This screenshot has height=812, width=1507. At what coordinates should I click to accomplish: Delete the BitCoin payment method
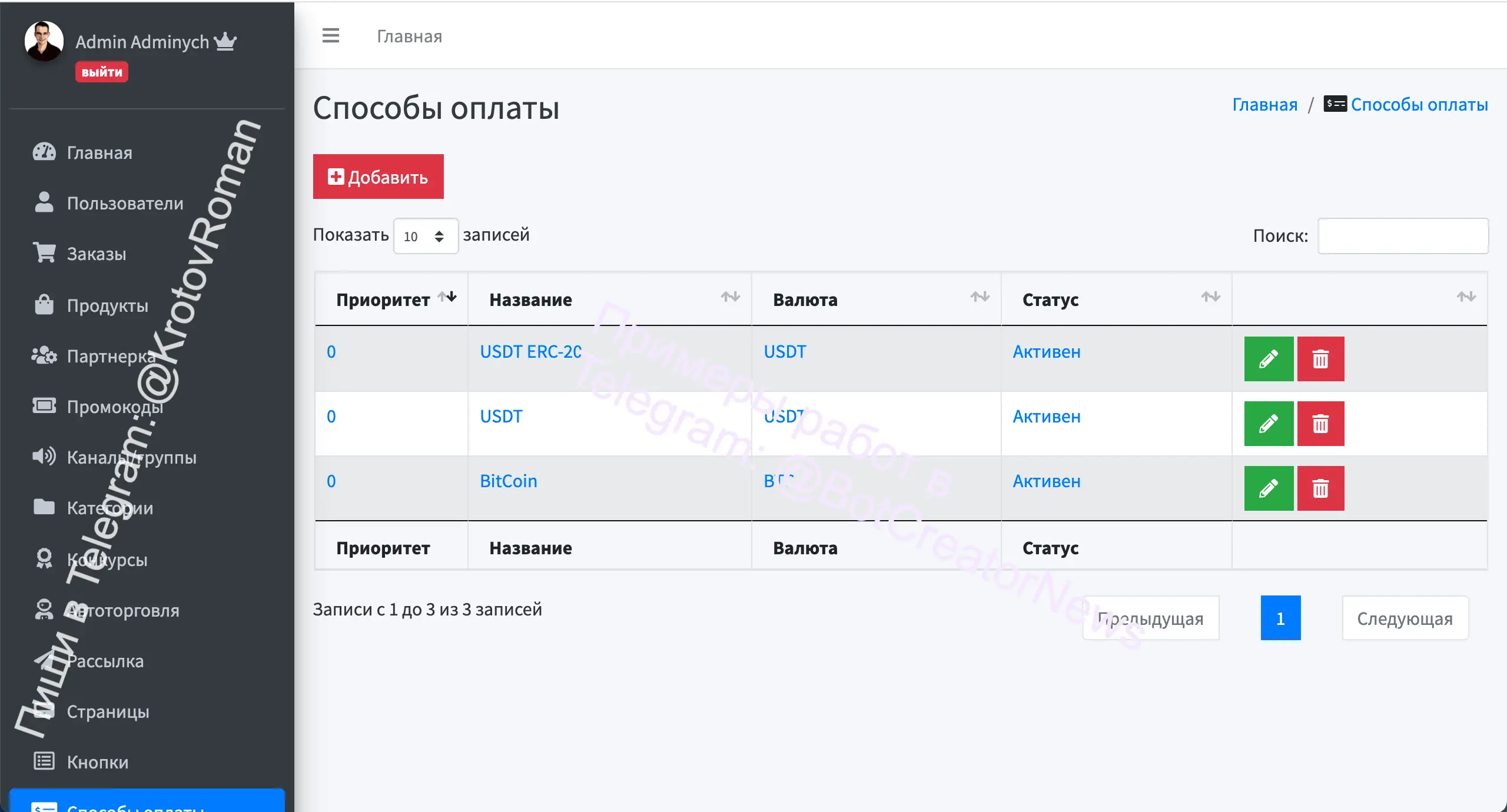1320,488
